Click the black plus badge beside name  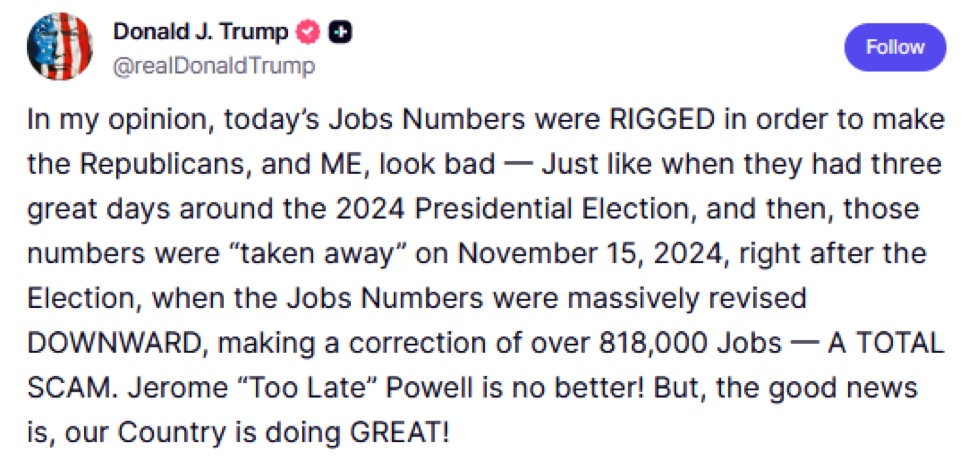click(x=340, y=31)
